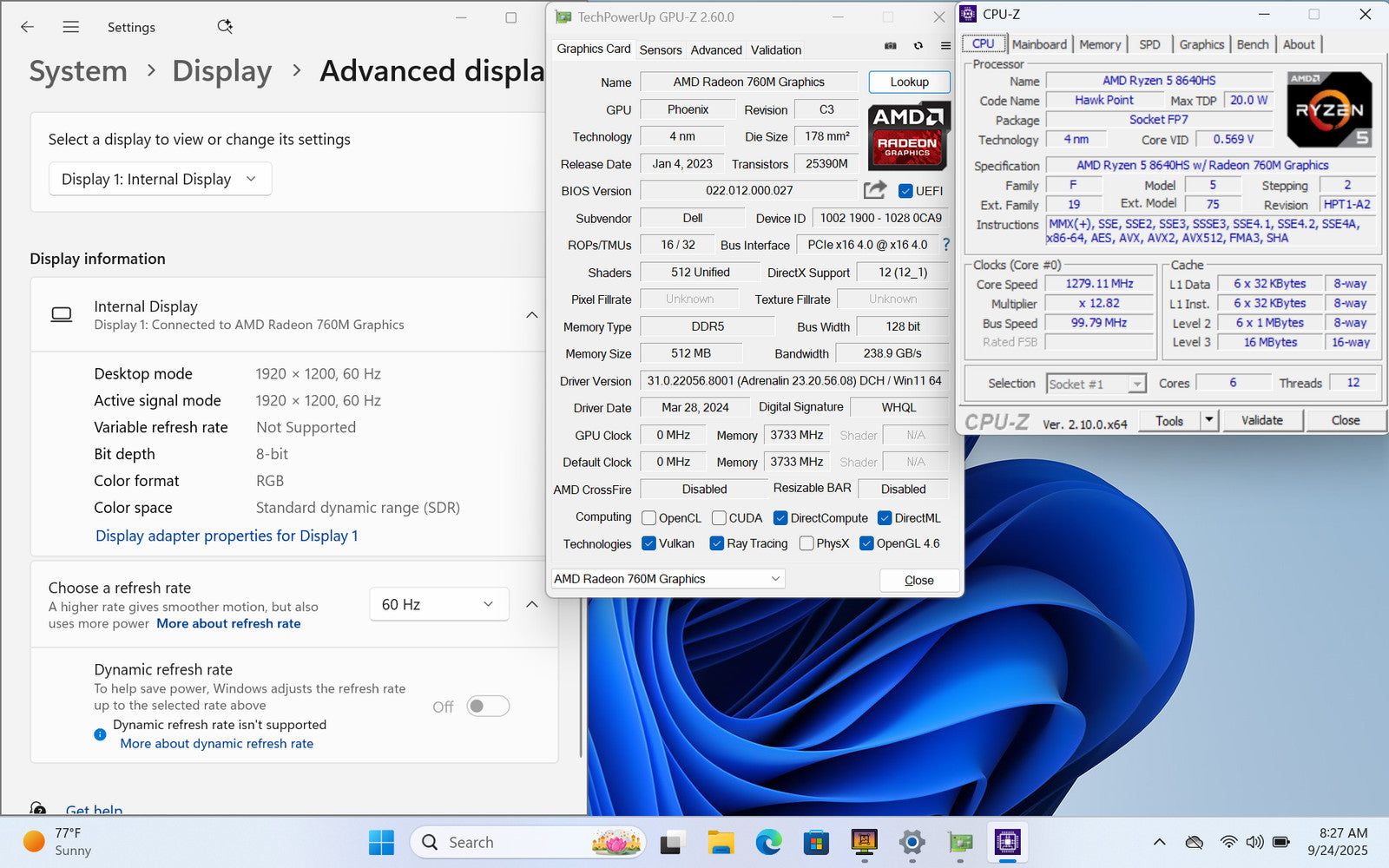
Task: Open Display adapter properties for Display 1
Action: point(227,536)
